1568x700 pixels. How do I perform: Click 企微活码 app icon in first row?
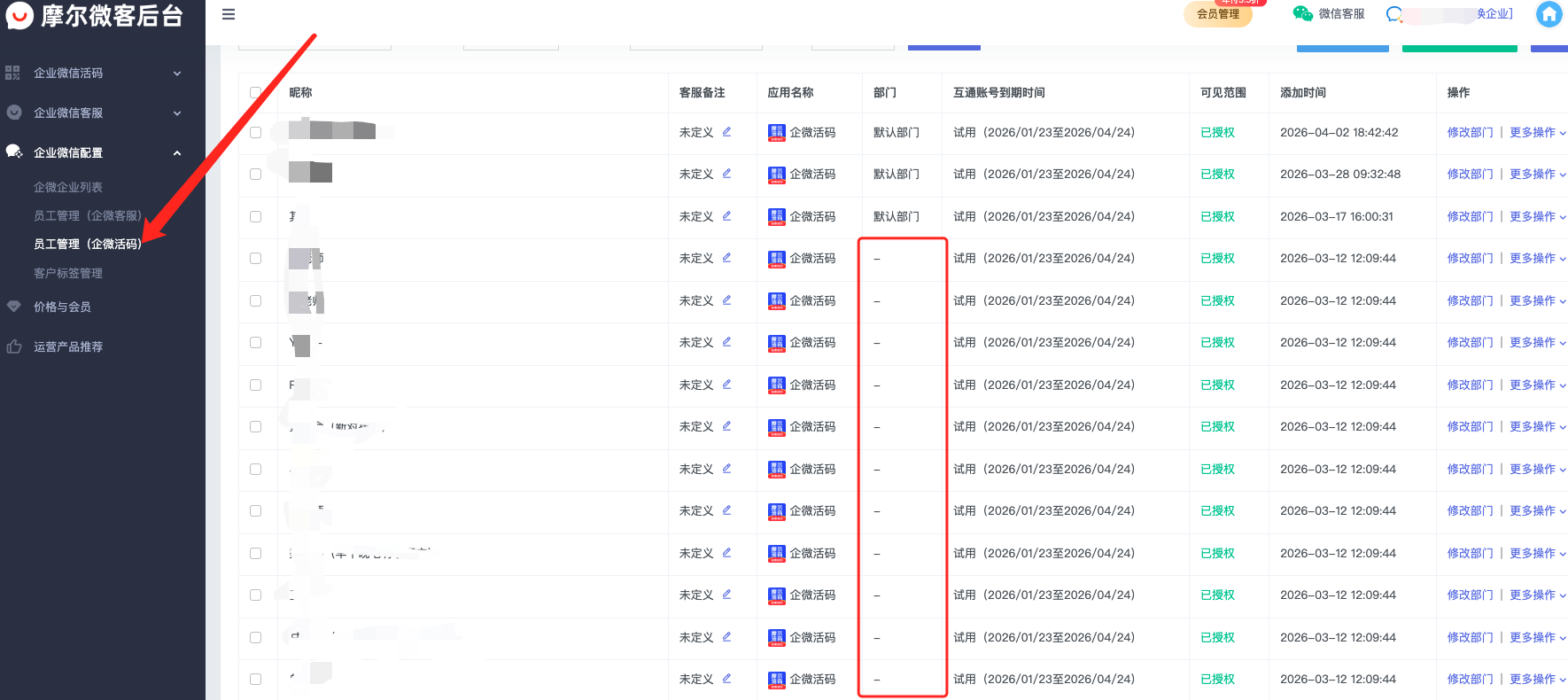point(777,133)
